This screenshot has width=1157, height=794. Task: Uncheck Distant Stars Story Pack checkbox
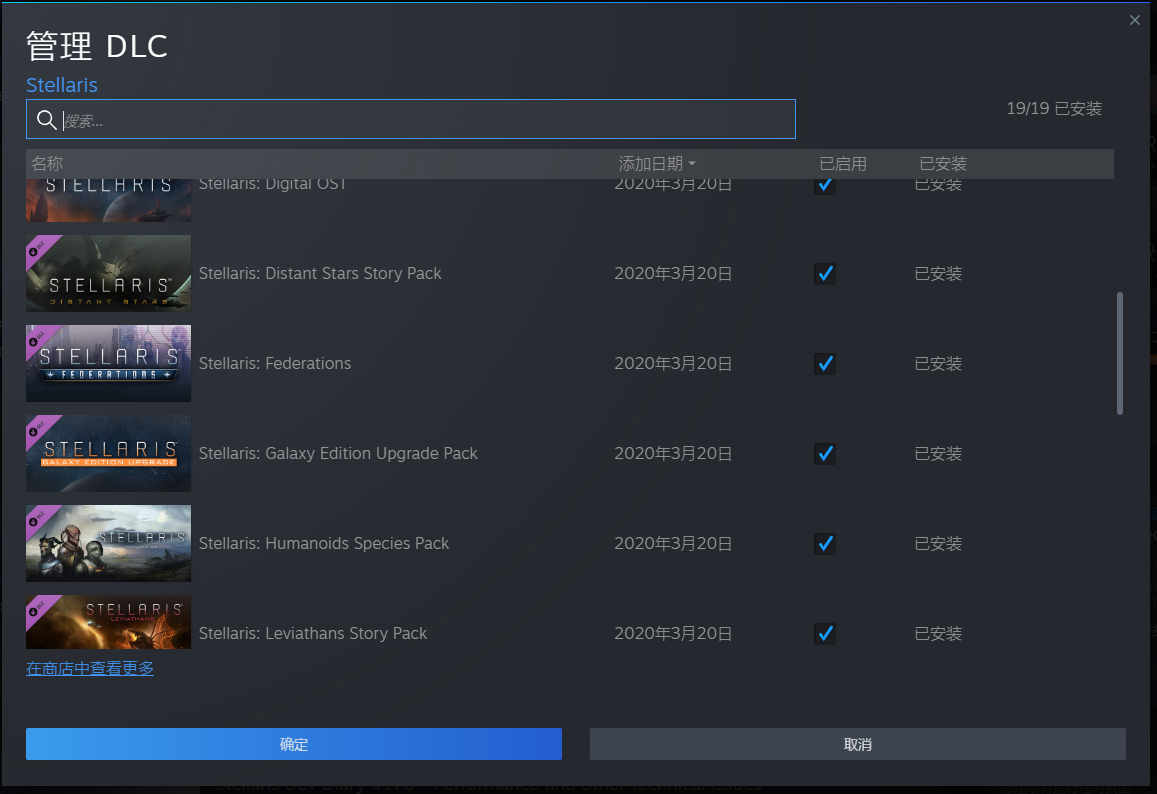(825, 274)
